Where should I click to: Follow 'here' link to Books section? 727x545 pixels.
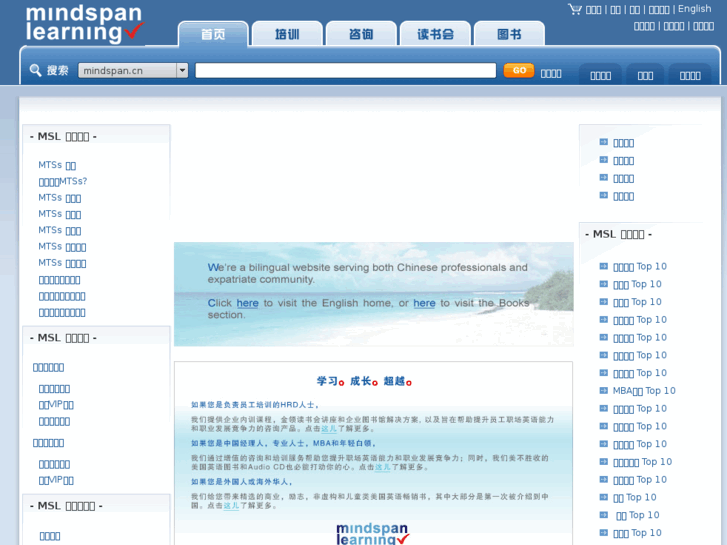tap(424, 303)
